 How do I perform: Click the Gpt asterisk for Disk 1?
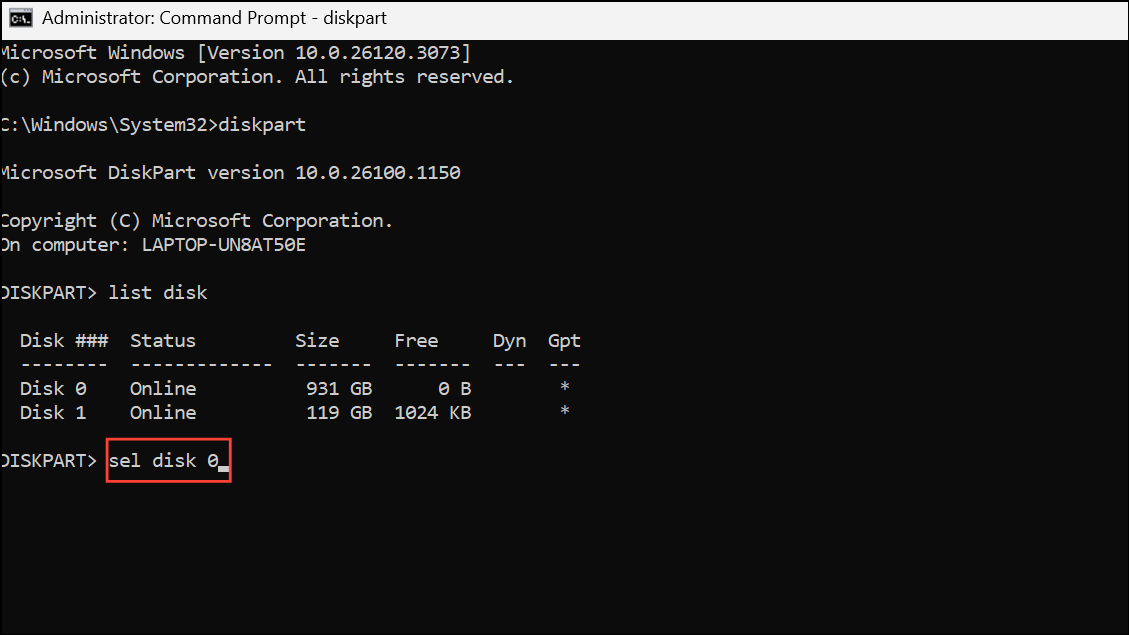[565, 413]
